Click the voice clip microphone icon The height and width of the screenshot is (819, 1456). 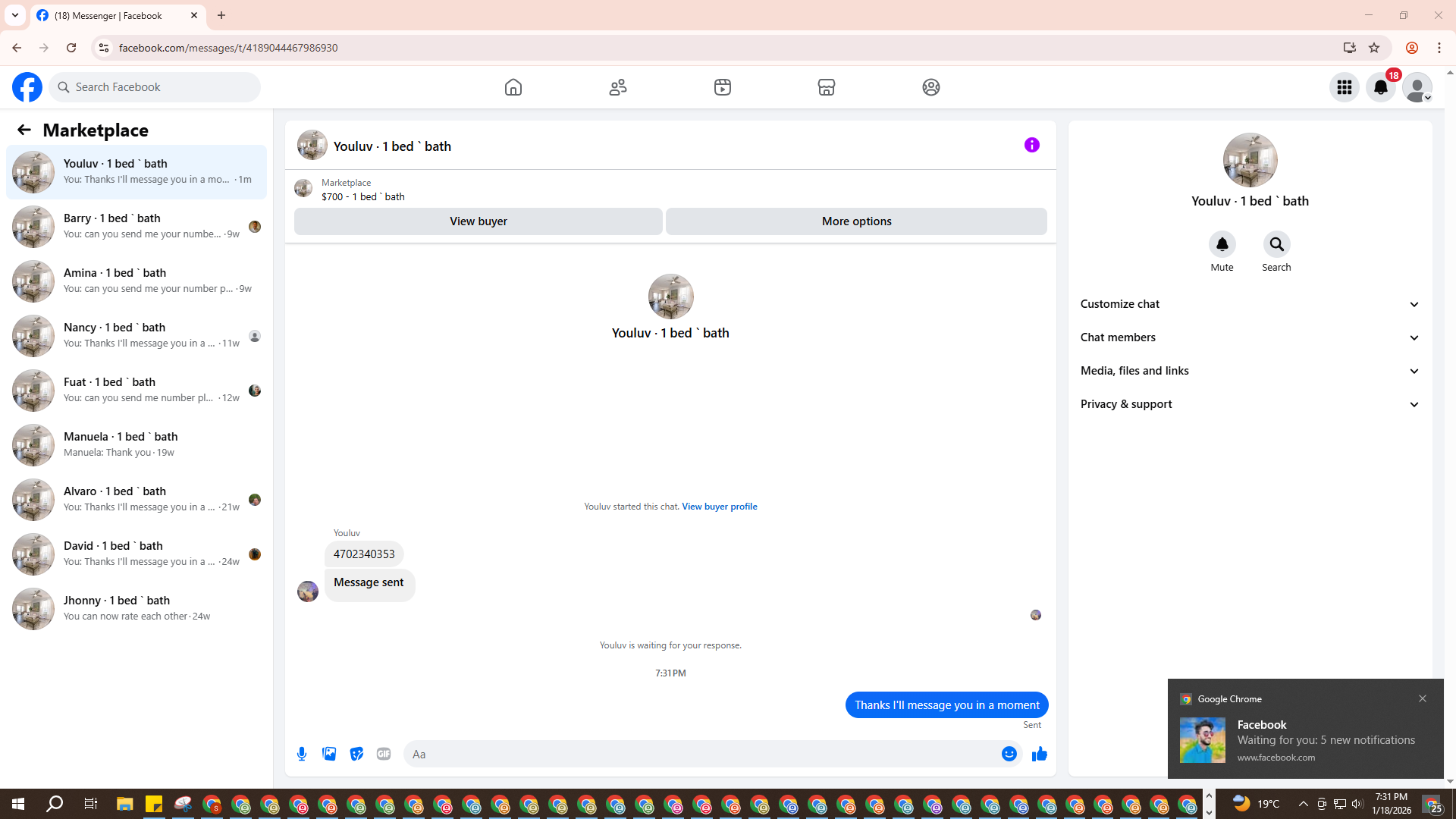pos(302,754)
